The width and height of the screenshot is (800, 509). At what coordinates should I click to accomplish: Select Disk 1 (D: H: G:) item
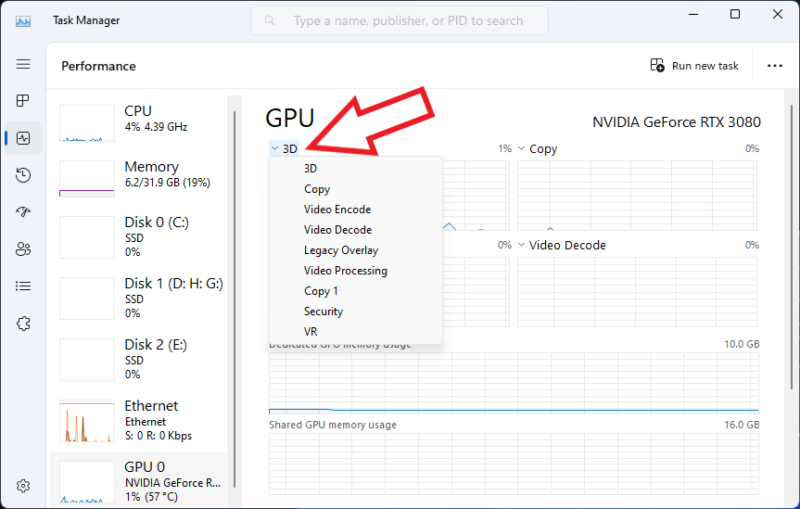[x=138, y=298]
